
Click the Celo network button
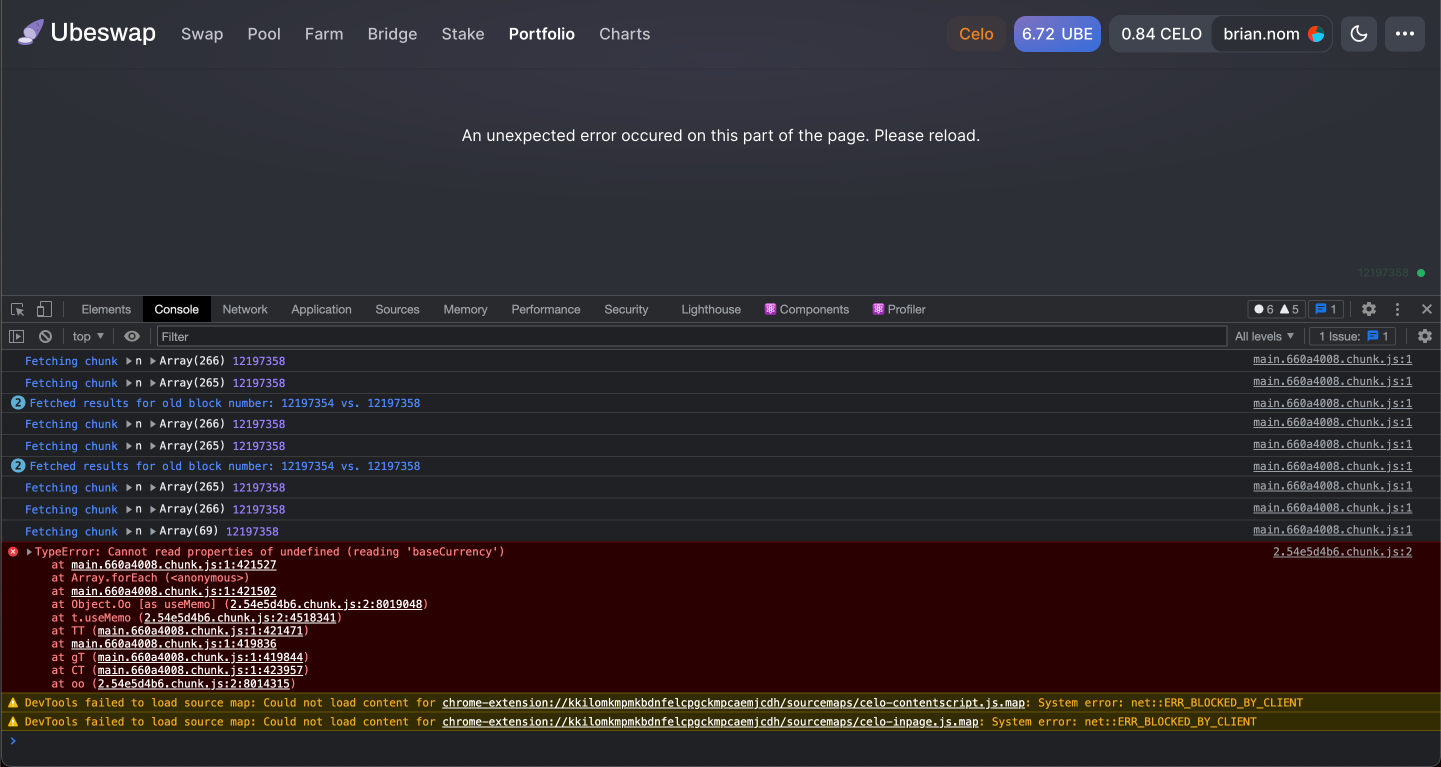pyautogui.click(x=976, y=34)
